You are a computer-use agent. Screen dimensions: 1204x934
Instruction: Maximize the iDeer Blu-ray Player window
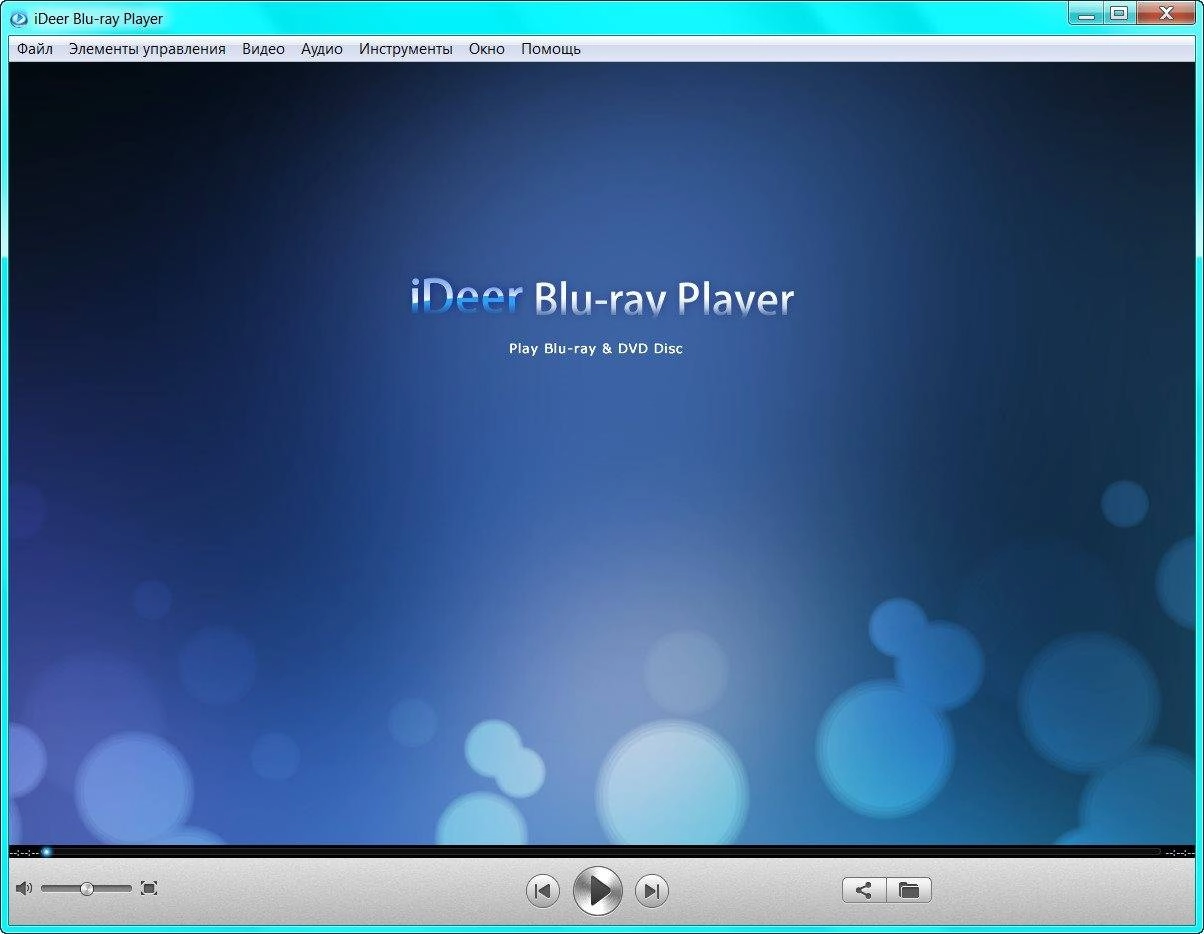(1119, 14)
